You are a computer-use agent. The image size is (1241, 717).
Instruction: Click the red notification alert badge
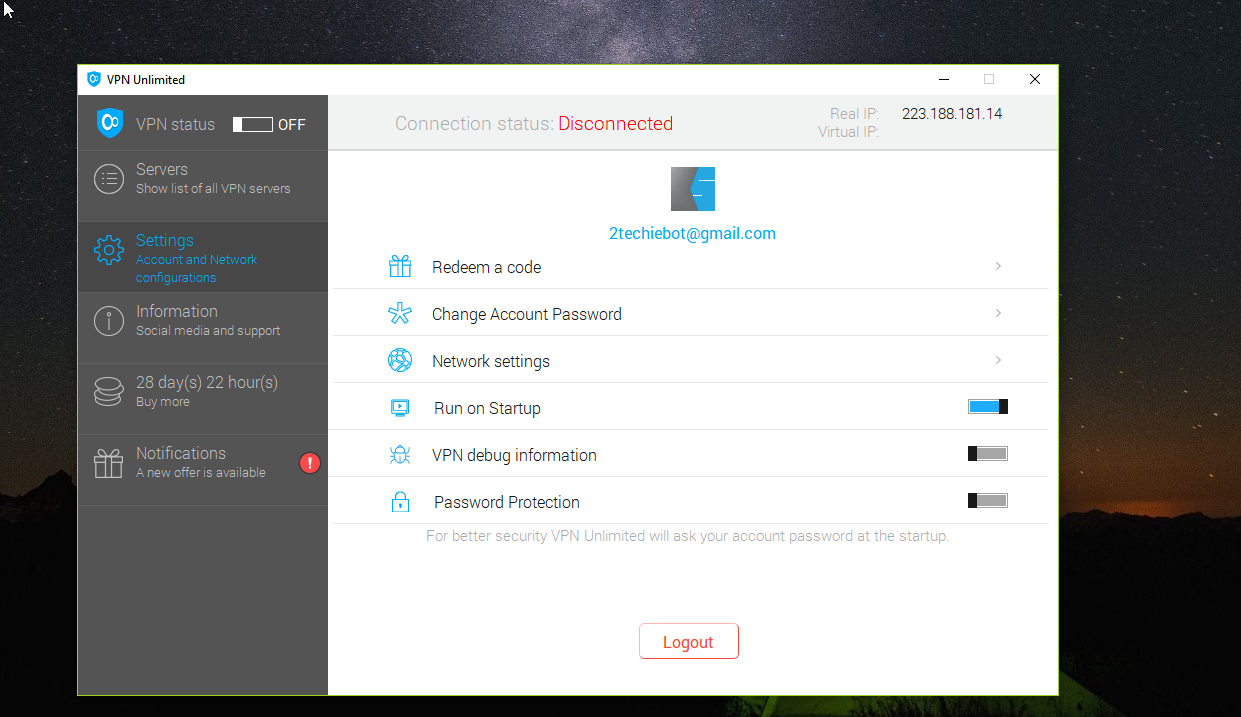310,463
